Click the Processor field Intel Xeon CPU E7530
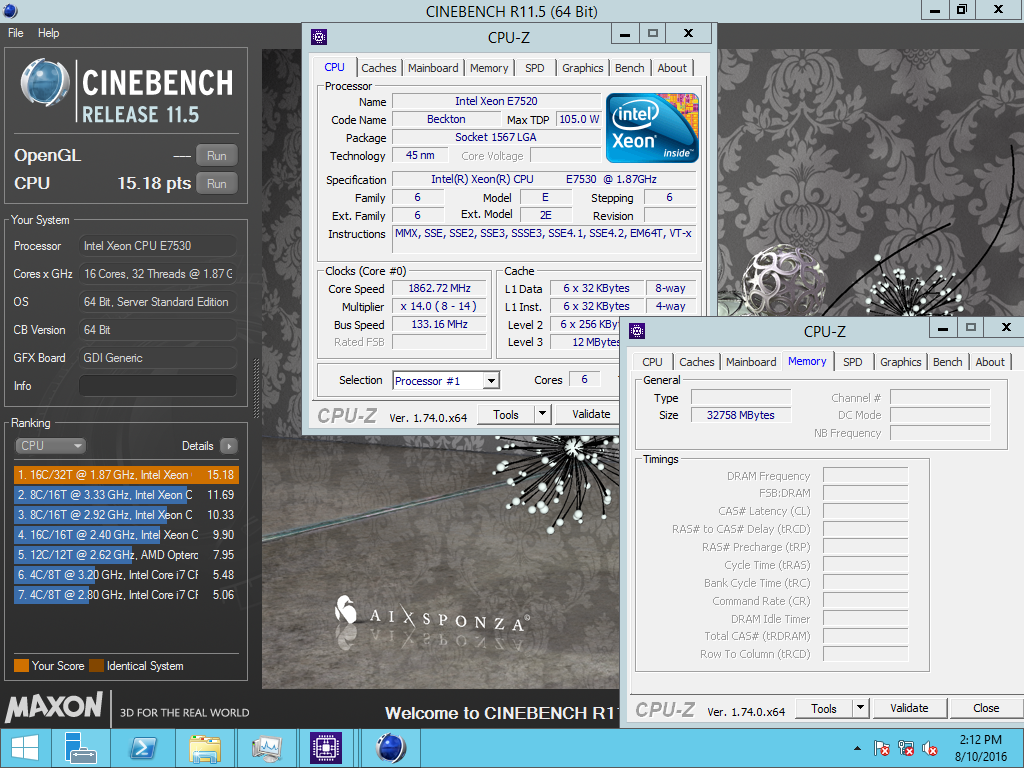The height and width of the screenshot is (768, 1024). pyautogui.click(x=157, y=246)
